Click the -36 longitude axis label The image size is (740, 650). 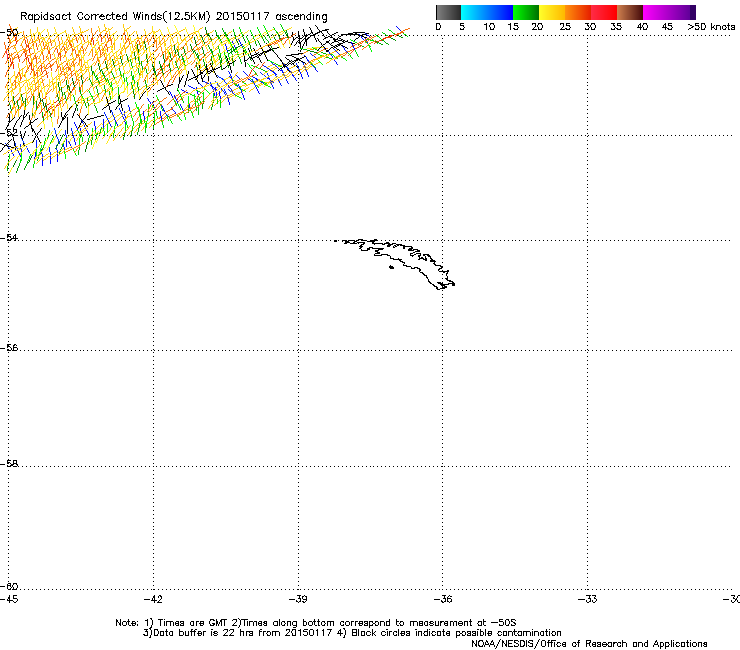coord(443,599)
